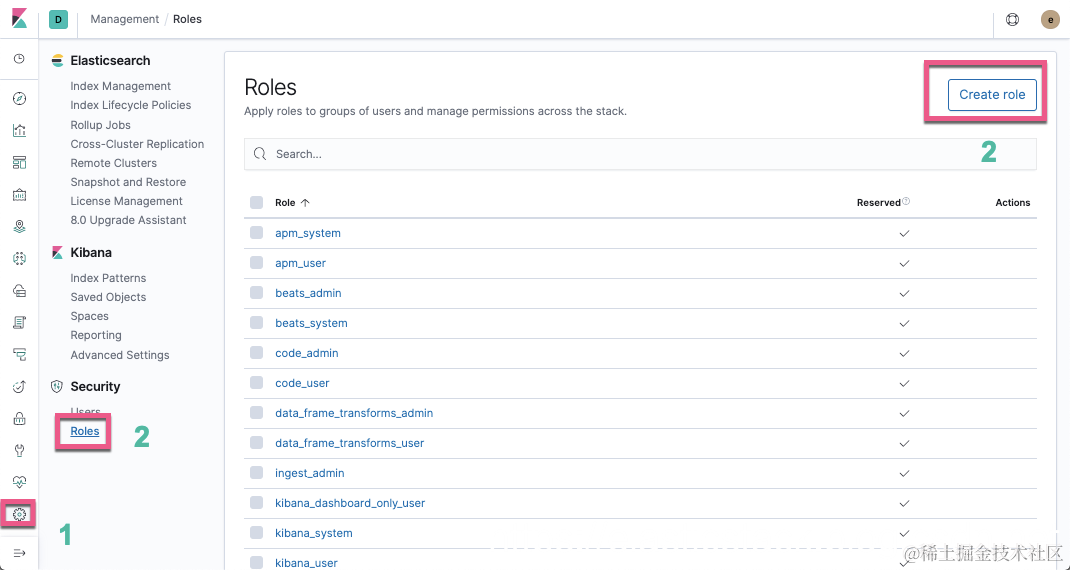
Task: Open Advanced Settings under Kibana
Action: pyautogui.click(x=119, y=355)
